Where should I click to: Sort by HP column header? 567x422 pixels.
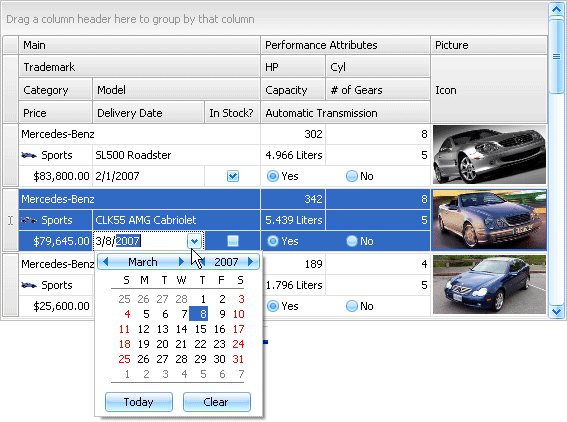(x=293, y=67)
